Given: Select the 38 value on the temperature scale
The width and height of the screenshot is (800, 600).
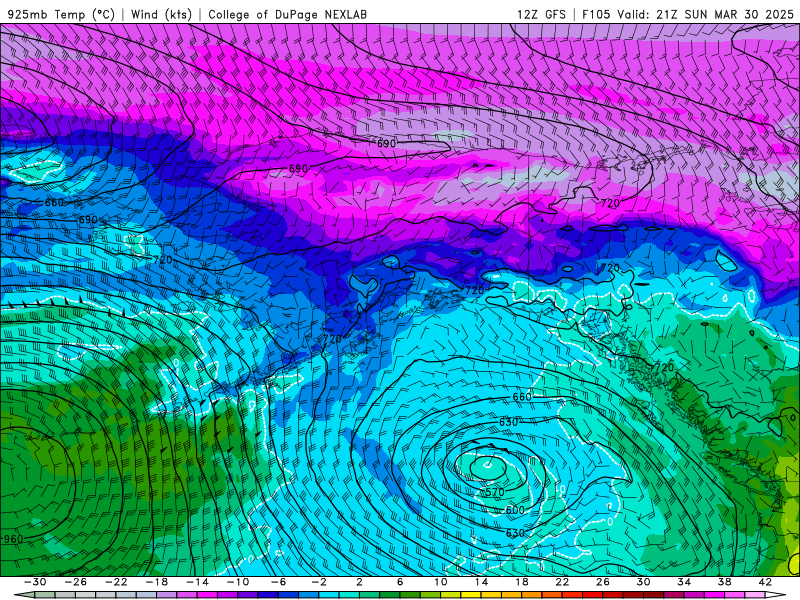Looking at the screenshot, I should (724, 582).
